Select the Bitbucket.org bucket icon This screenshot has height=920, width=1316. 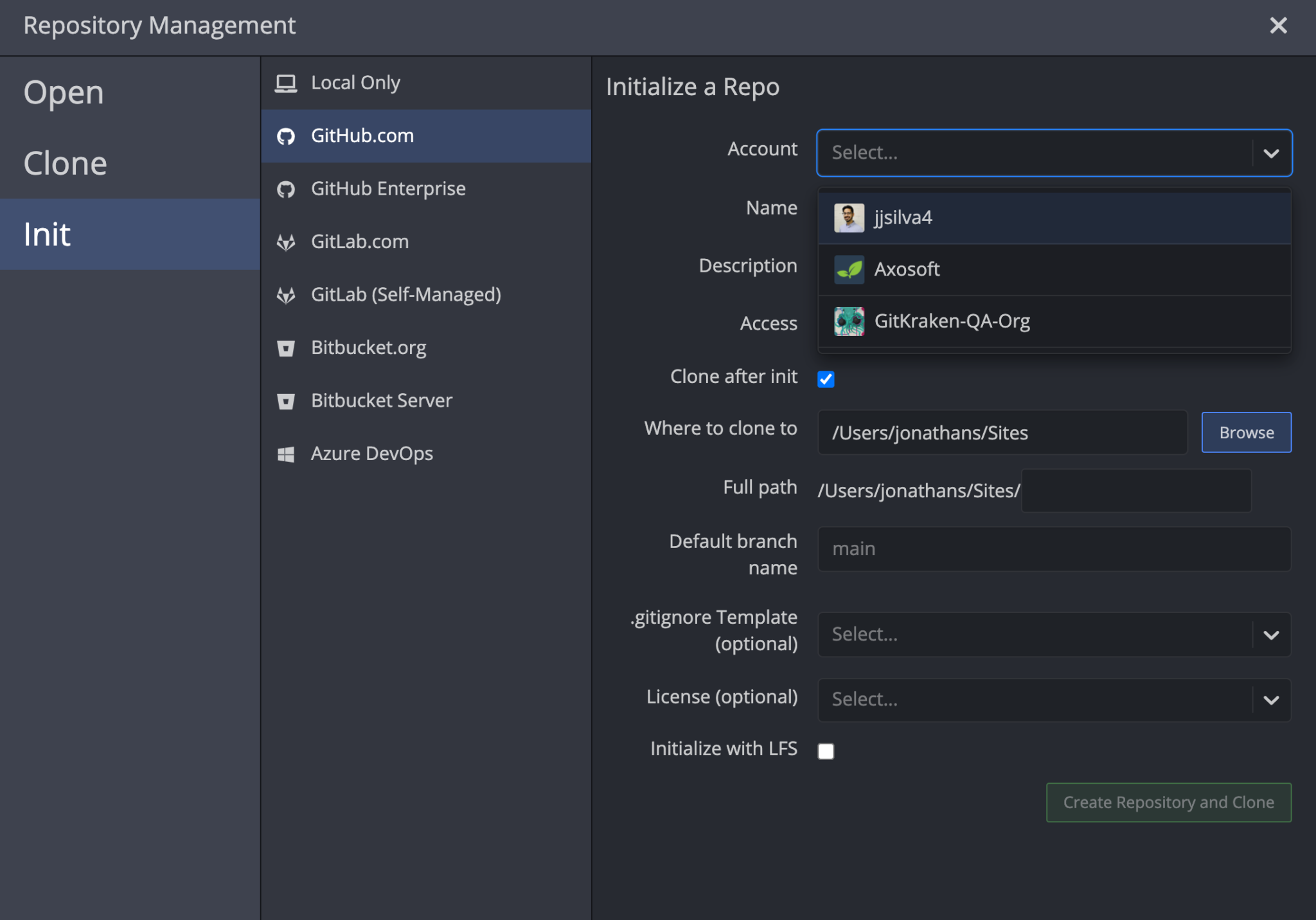coord(287,347)
